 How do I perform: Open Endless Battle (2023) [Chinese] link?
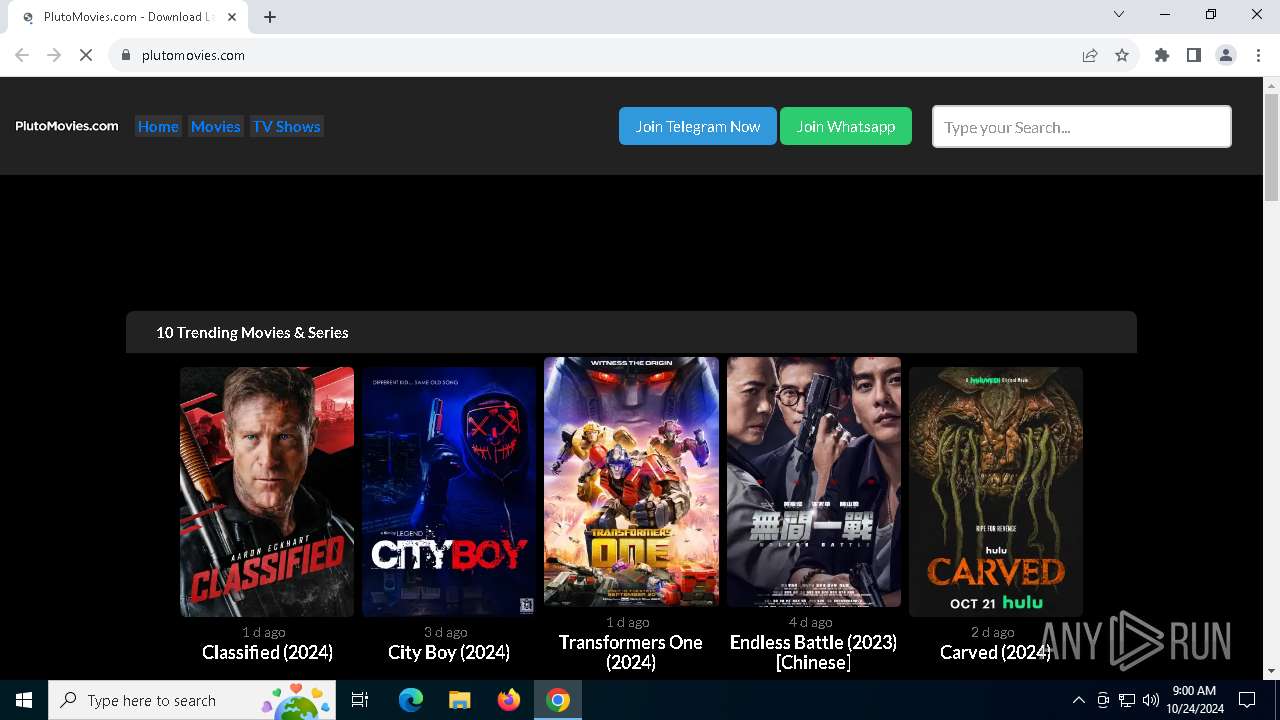point(814,652)
